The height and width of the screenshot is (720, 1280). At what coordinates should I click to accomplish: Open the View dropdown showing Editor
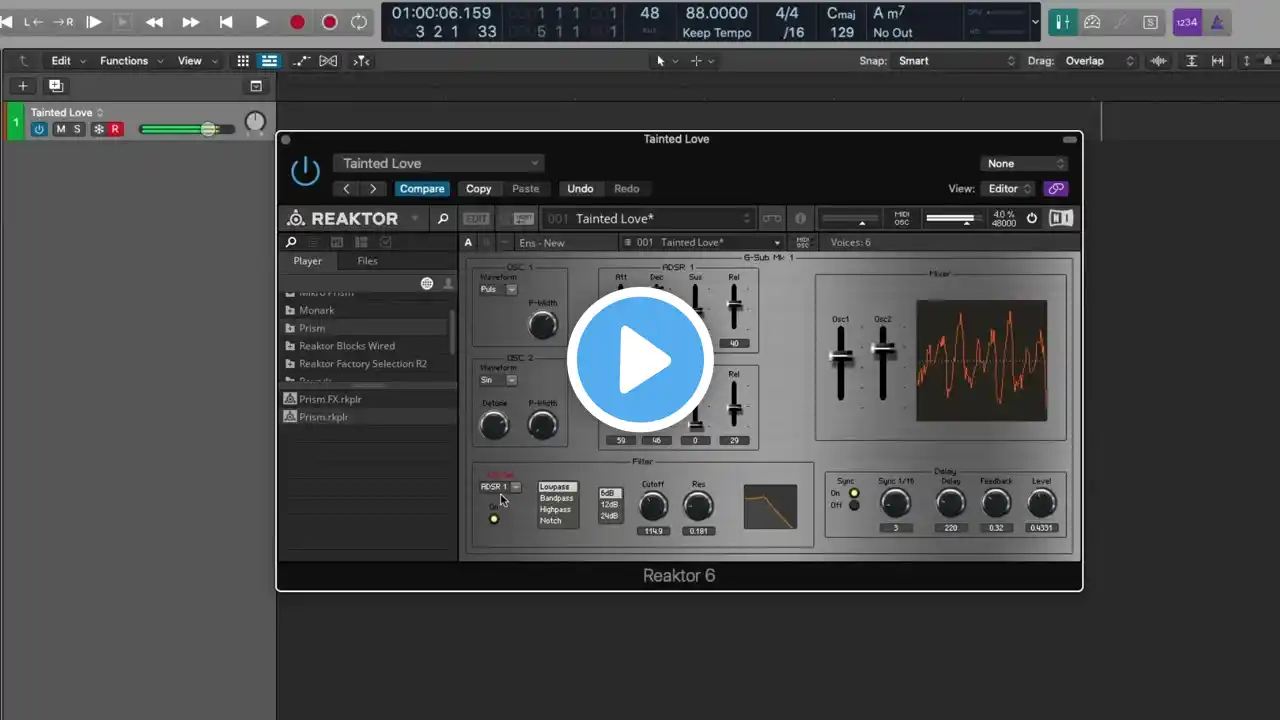point(1010,189)
